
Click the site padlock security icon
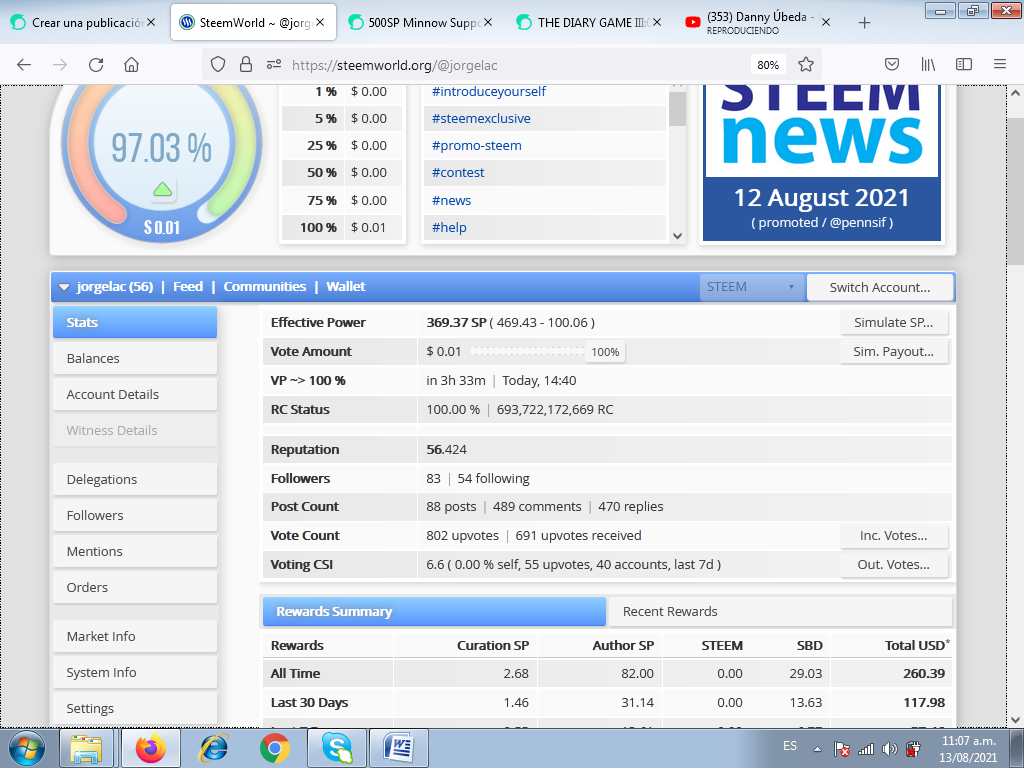[x=246, y=65]
